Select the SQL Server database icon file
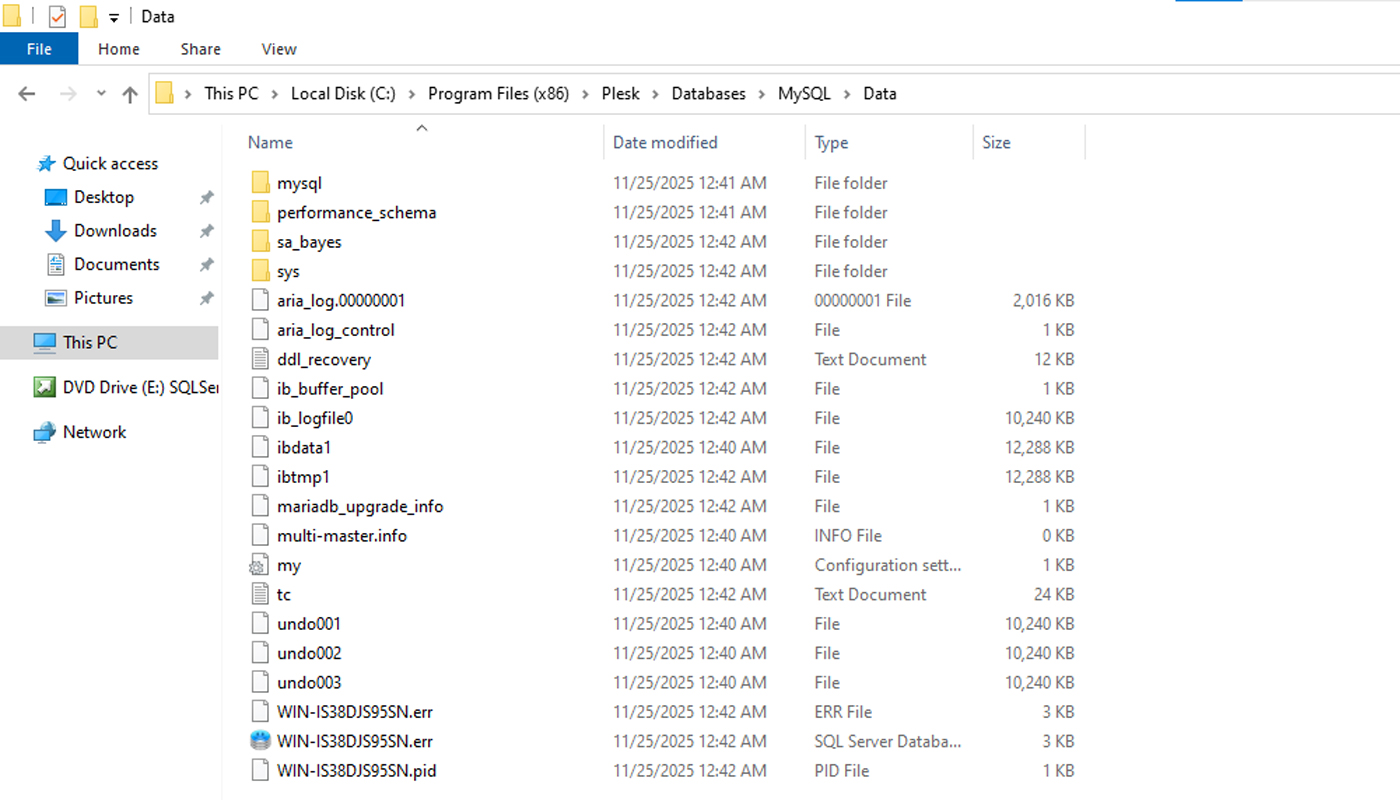The height and width of the screenshot is (800, 1400). click(x=260, y=741)
